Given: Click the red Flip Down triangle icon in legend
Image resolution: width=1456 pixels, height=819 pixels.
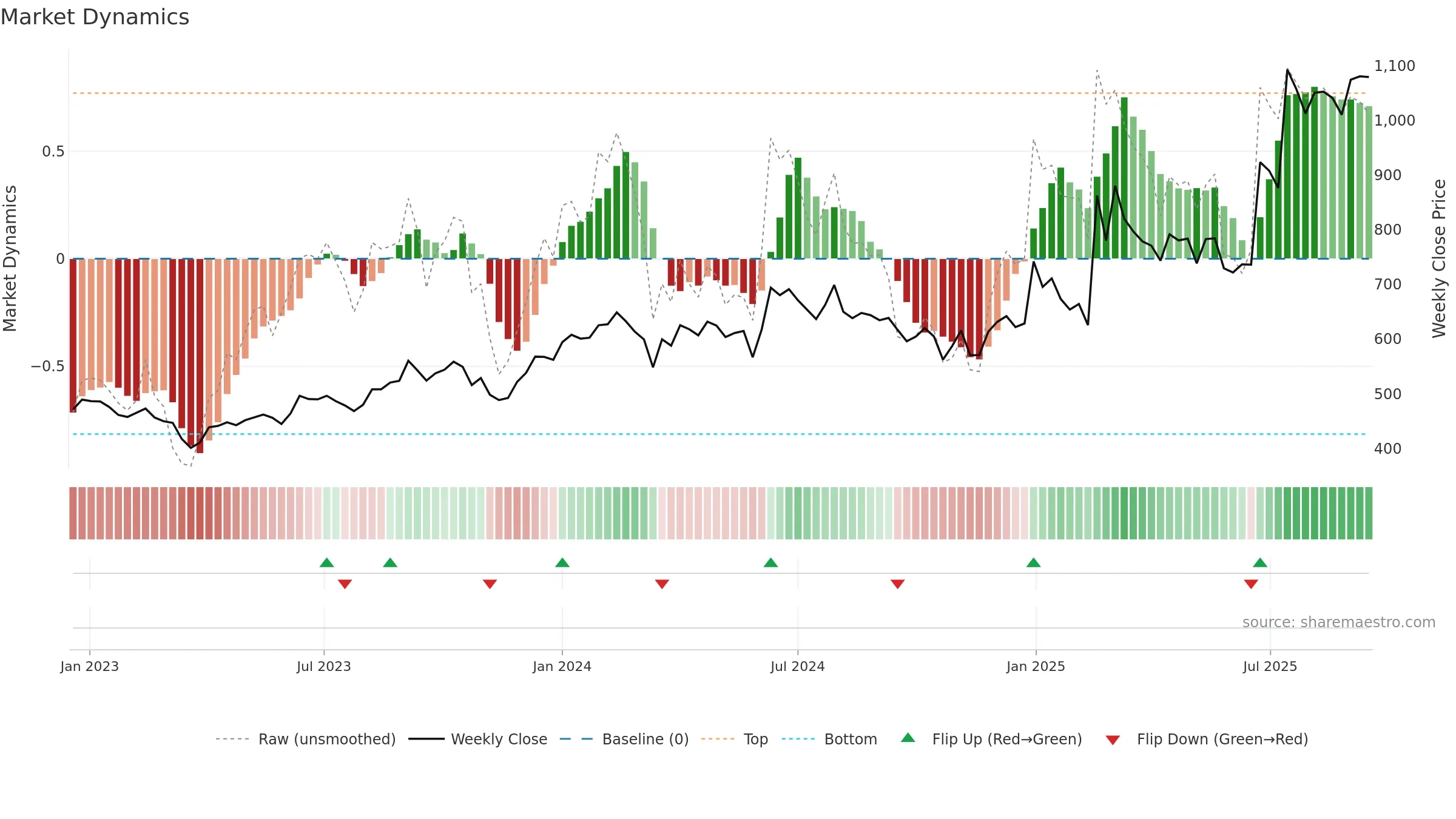Looking at the screenshot, I should pos(1113,740).
